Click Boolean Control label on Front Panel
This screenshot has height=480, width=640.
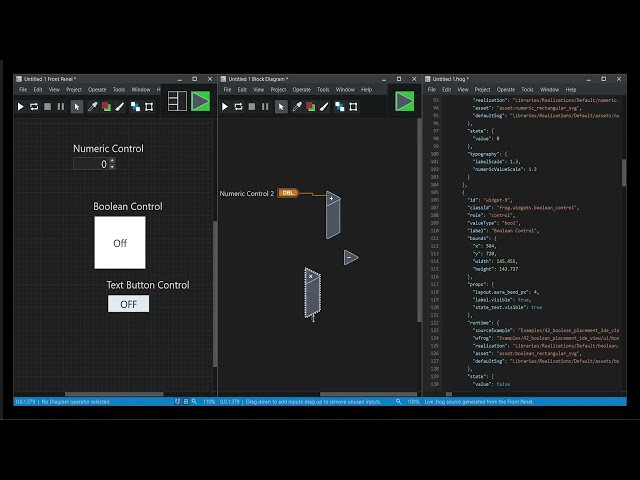(x=128, y=207)
